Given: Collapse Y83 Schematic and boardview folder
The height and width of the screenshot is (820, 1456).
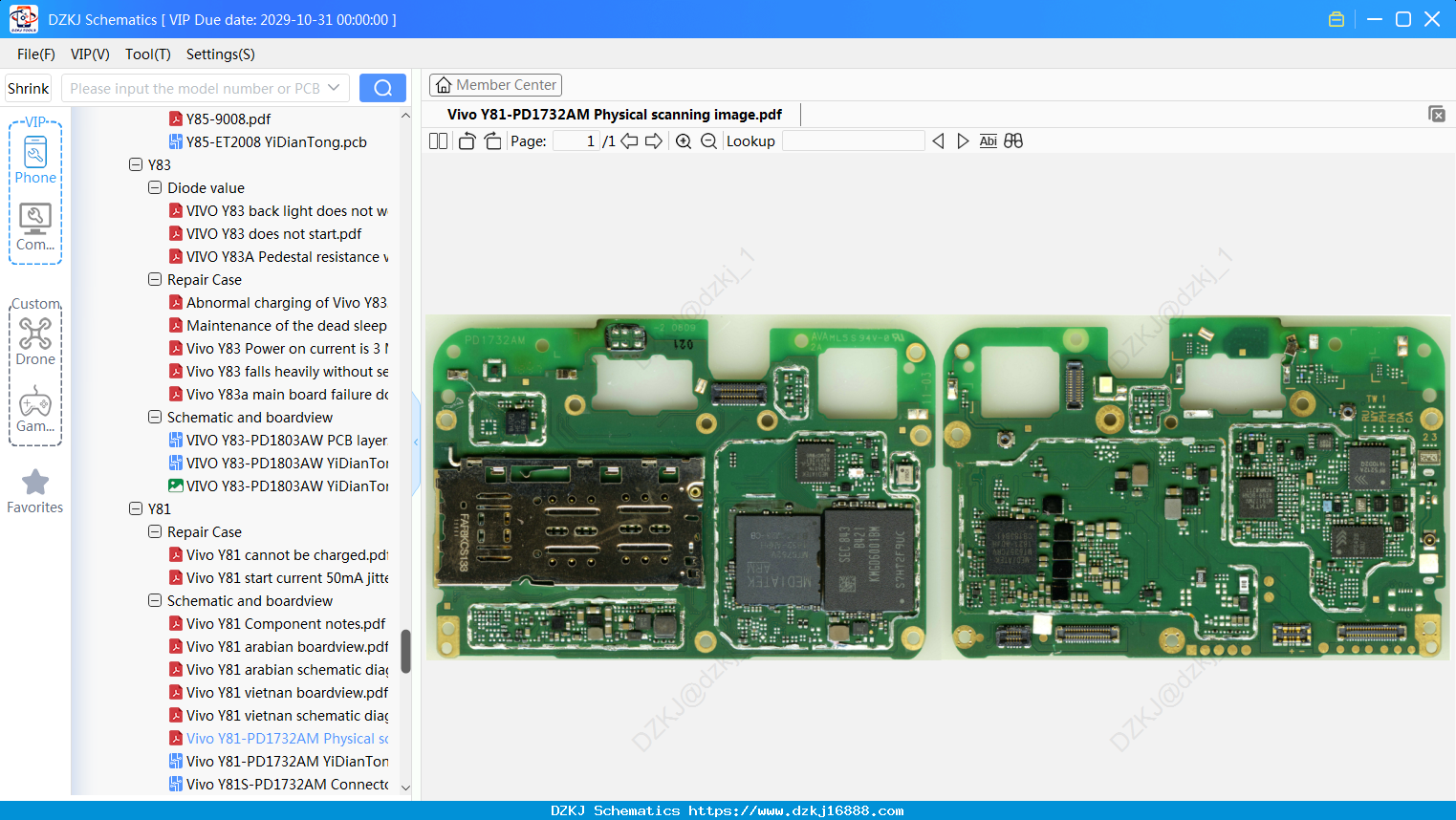Looking at the screenshot, I should (x=155, y=417).
